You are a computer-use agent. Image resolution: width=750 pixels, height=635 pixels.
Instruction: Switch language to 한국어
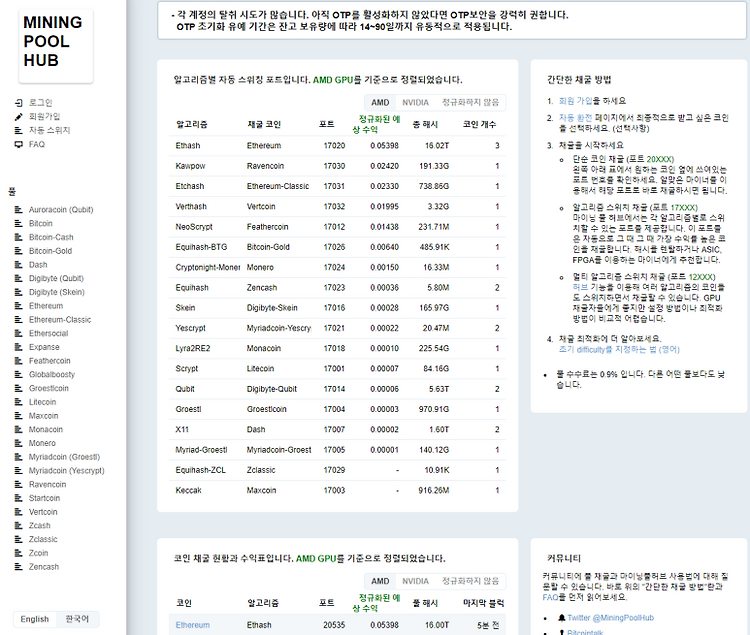tap(77, 619)
